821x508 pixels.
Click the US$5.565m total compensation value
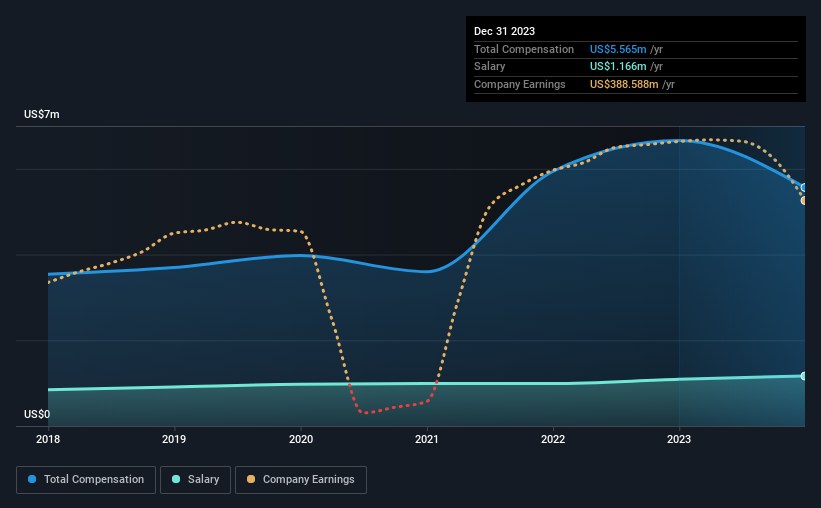pyautogui.click(x=618, y=49)
